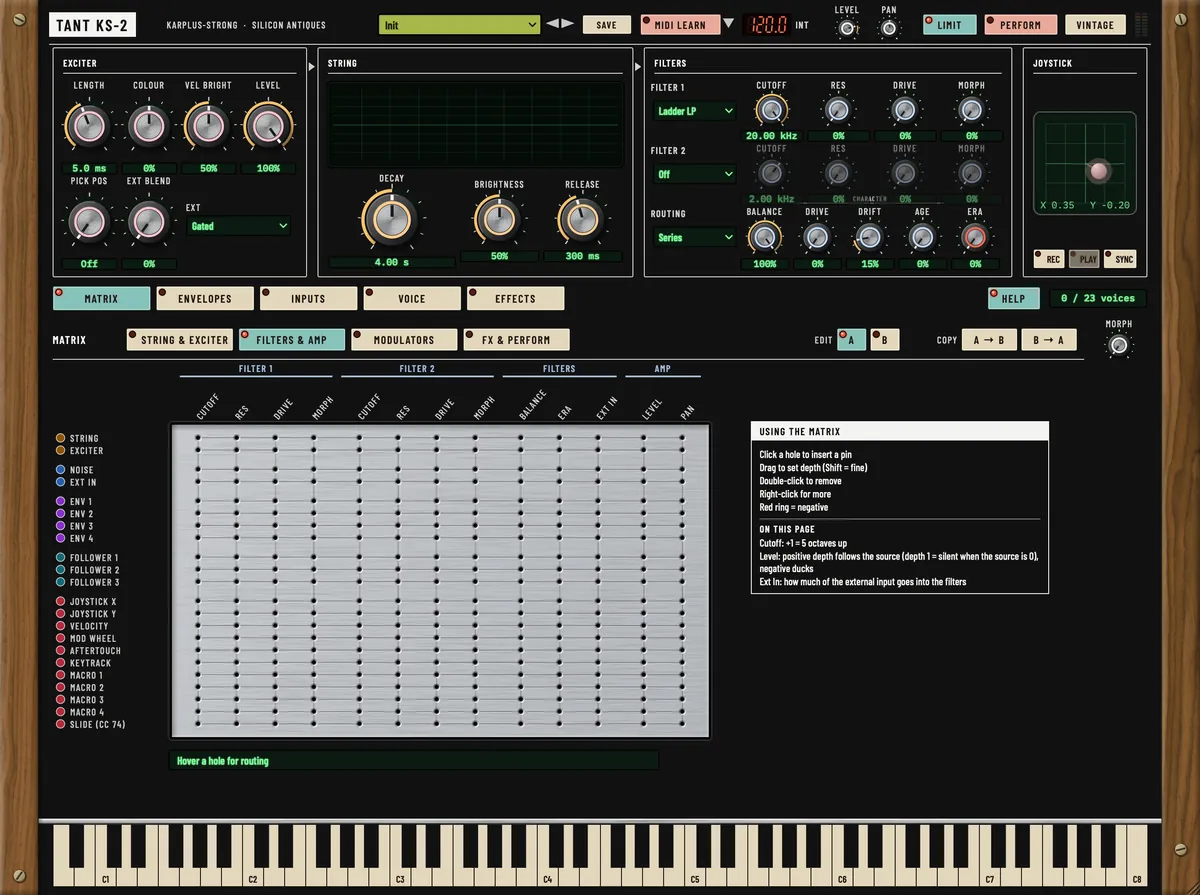Click the Drift knob

(x=869, y=237)
